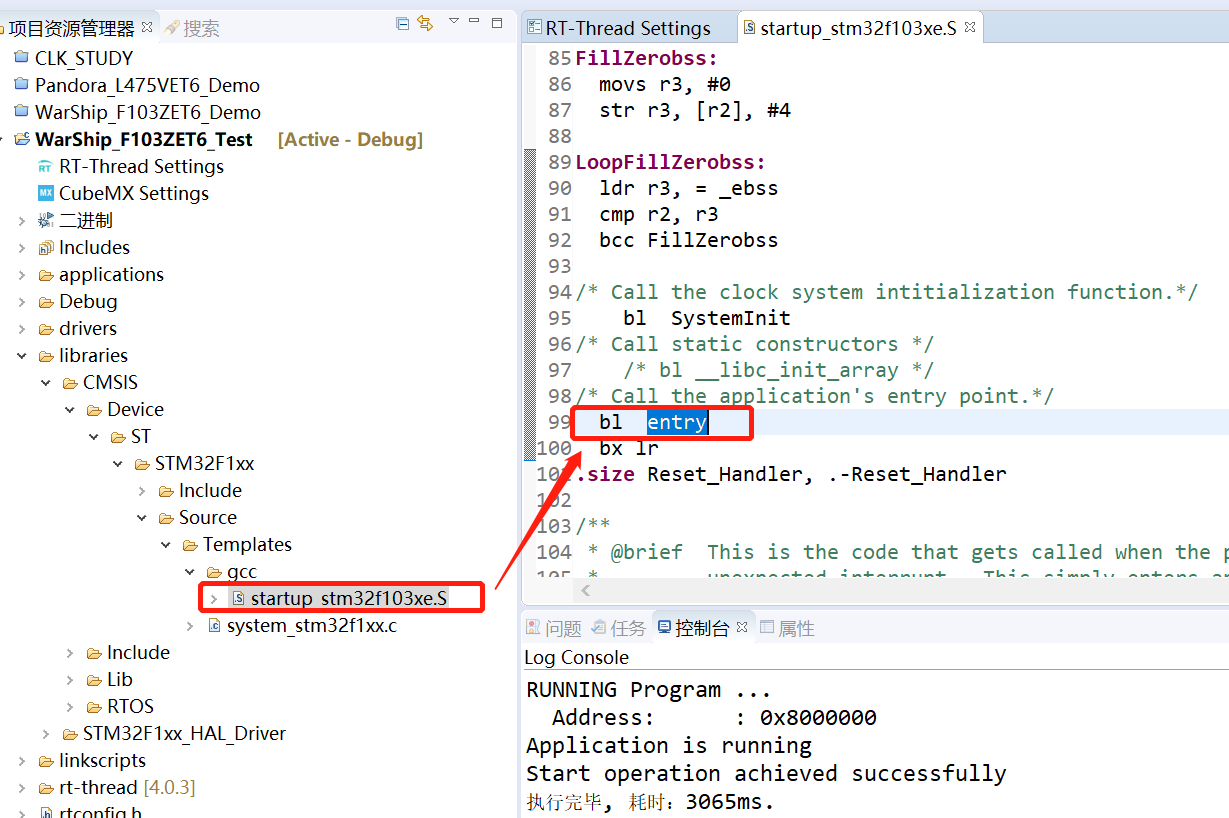Minimize the project explorer panel
This screenshot has height=818, width=1229.
coord(475,22)
